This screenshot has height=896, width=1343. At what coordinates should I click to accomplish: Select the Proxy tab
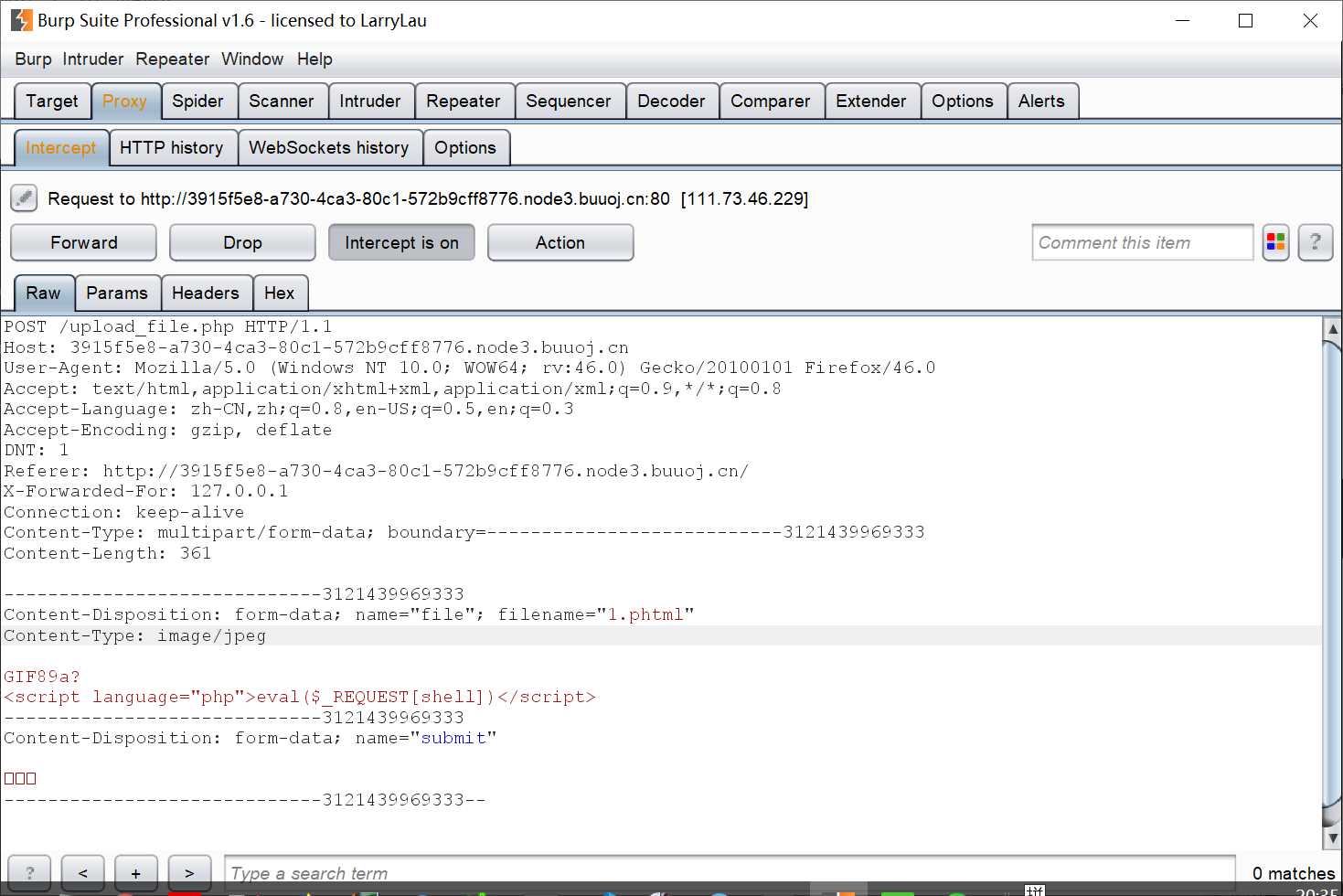(x=125, y=101)
